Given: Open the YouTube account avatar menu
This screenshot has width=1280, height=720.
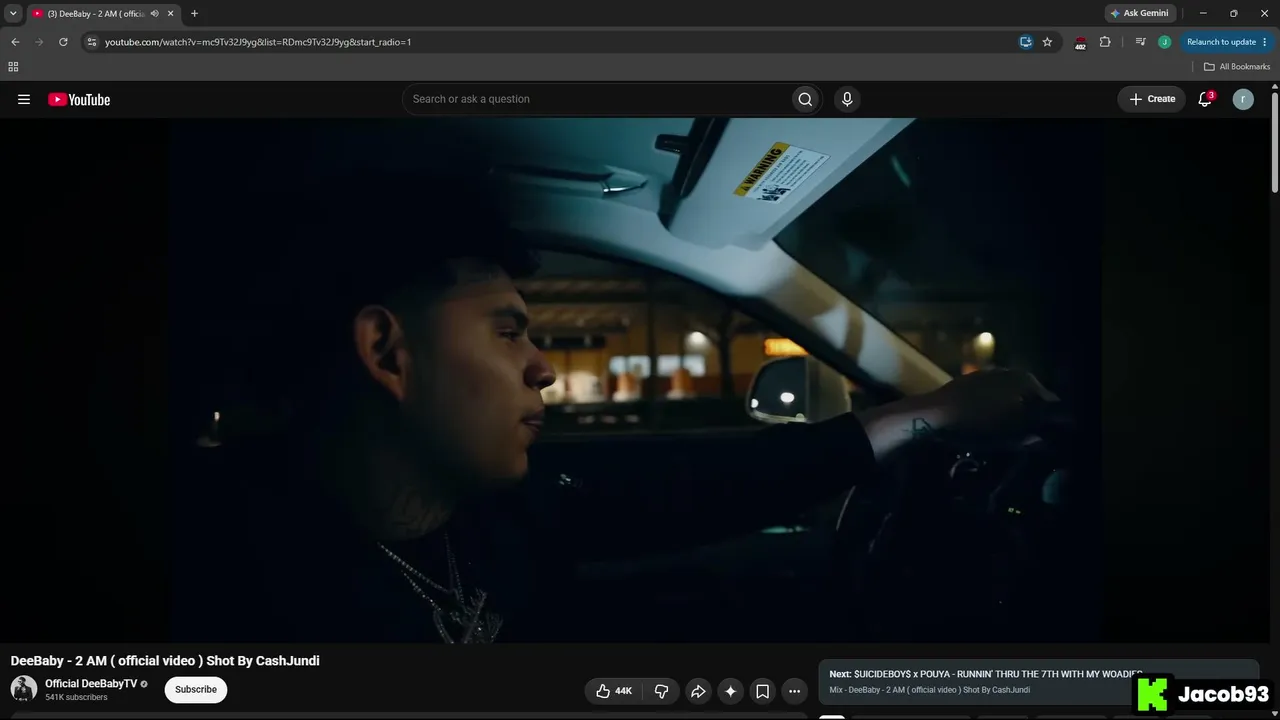Looking at the screenshot, I should coord(1243,99).
